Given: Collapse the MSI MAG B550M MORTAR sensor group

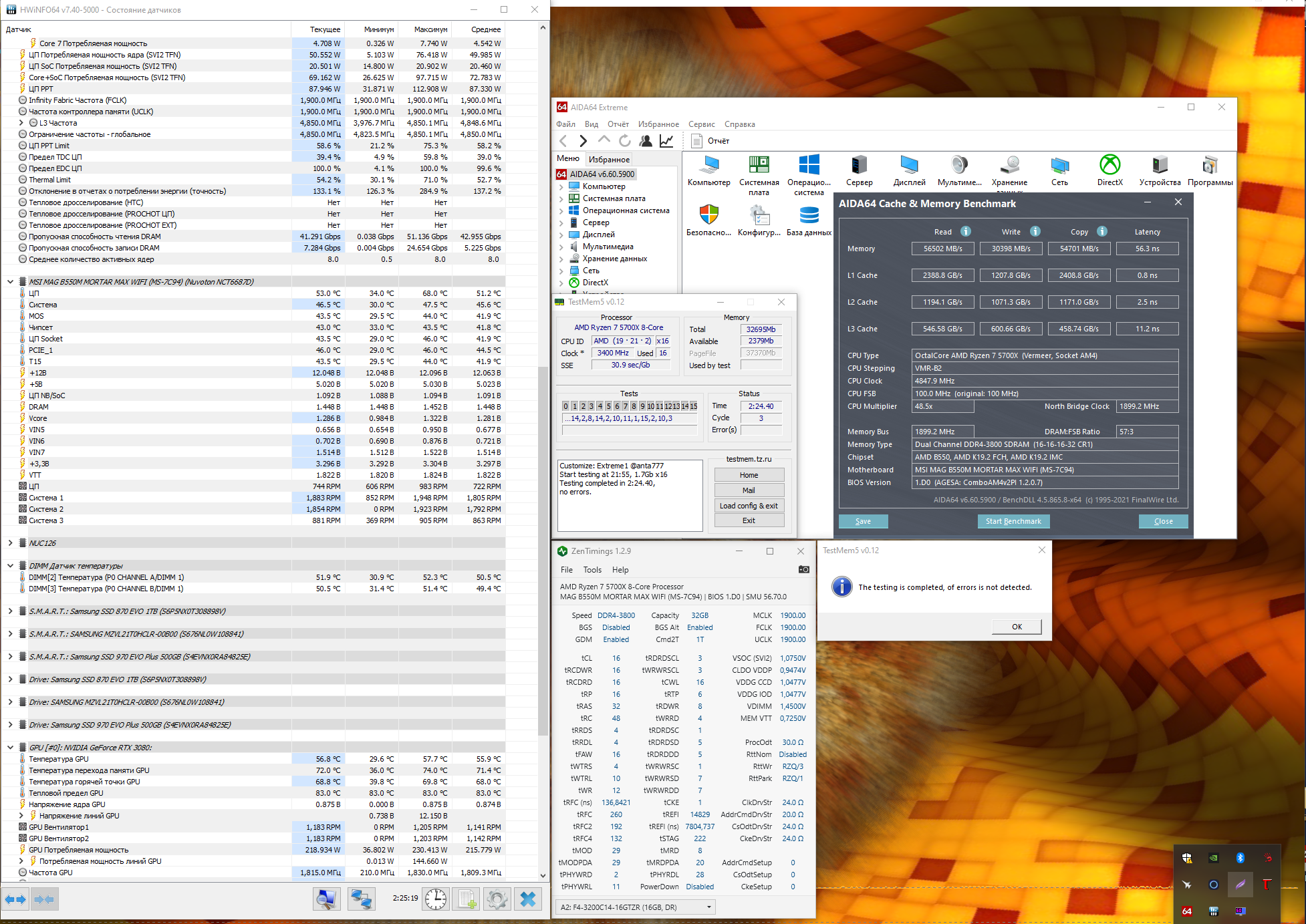Looking at the screenshot, I should point(10,282).
